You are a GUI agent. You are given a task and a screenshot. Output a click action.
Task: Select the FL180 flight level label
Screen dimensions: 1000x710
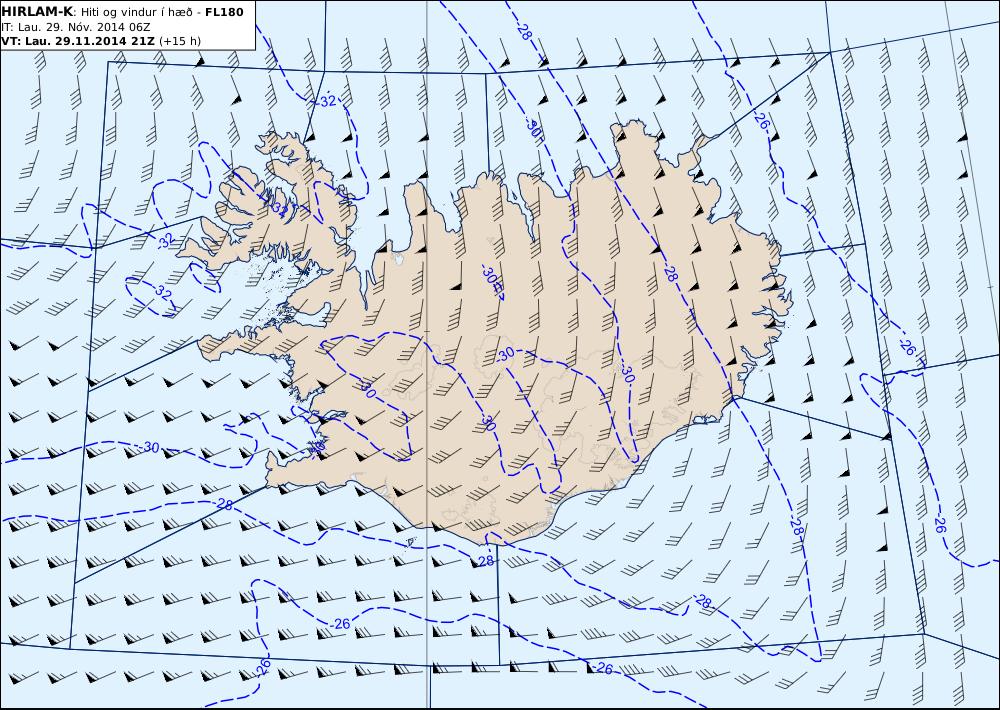pos(224,11)
